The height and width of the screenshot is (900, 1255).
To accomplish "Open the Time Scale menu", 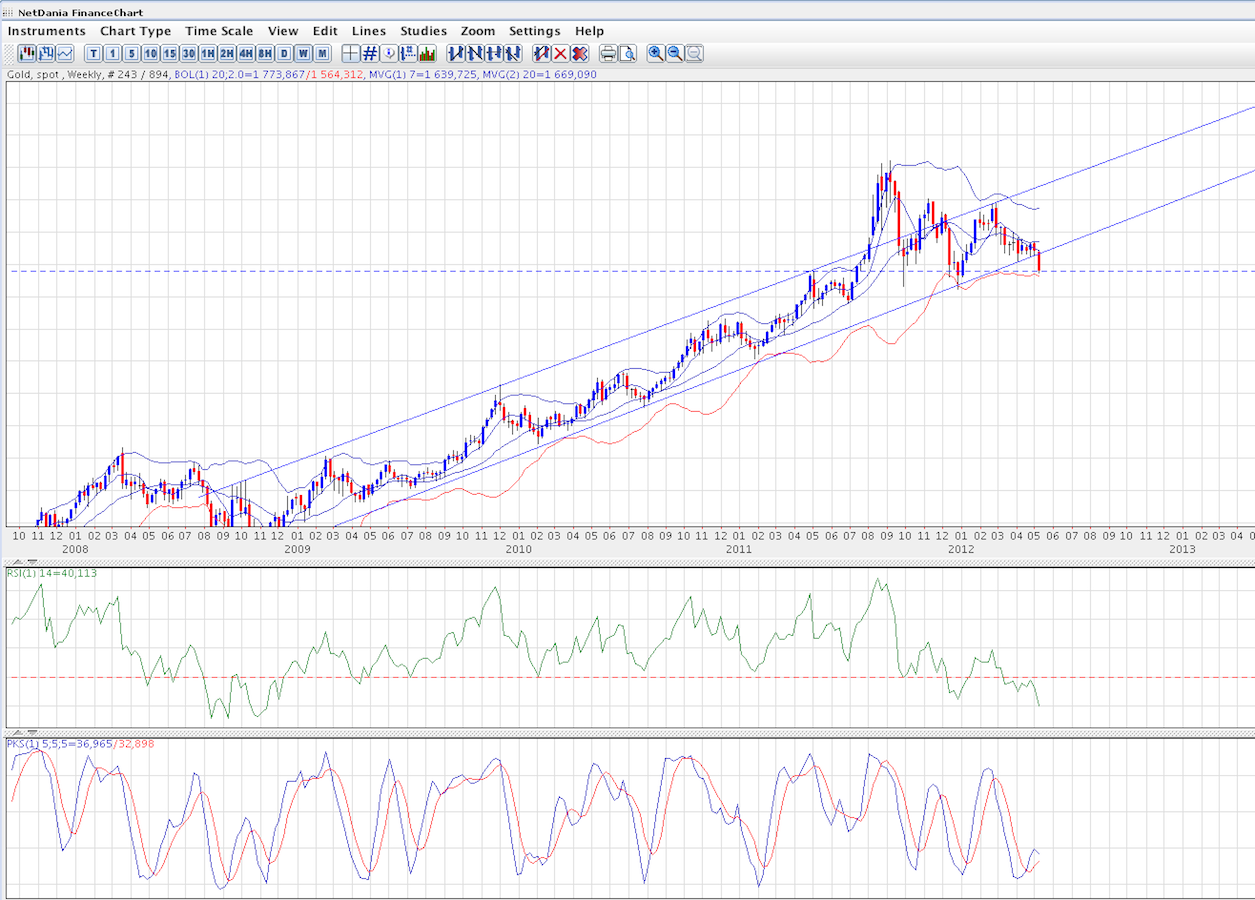I will 219,31.
